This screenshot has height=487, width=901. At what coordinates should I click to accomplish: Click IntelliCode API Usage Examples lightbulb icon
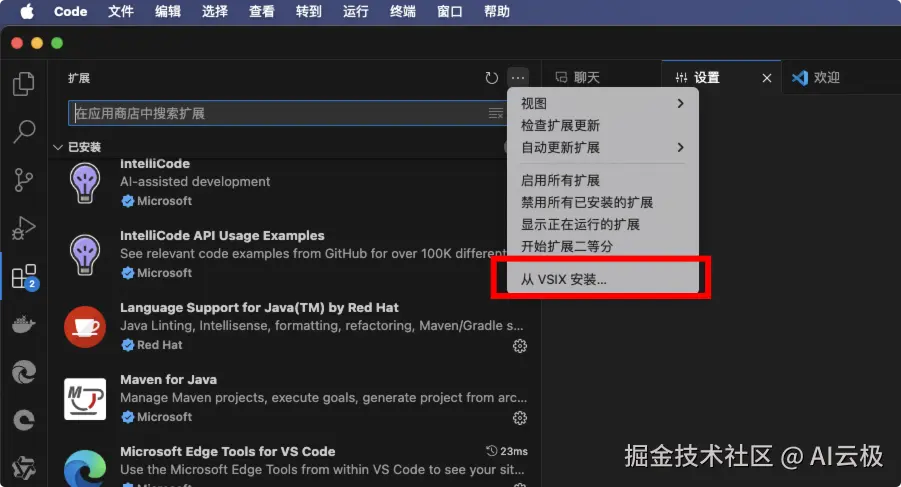coord(85,255)
